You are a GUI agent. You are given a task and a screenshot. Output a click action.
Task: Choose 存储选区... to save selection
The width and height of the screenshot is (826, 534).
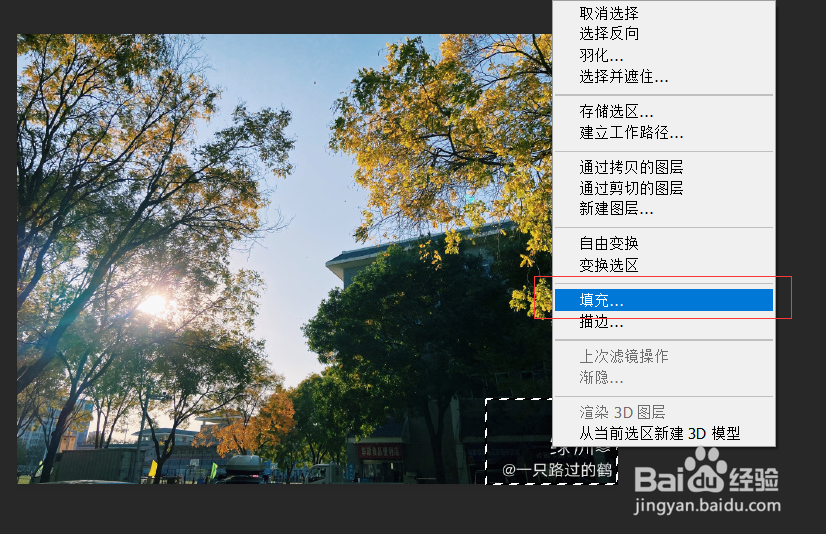pos(664,111)
